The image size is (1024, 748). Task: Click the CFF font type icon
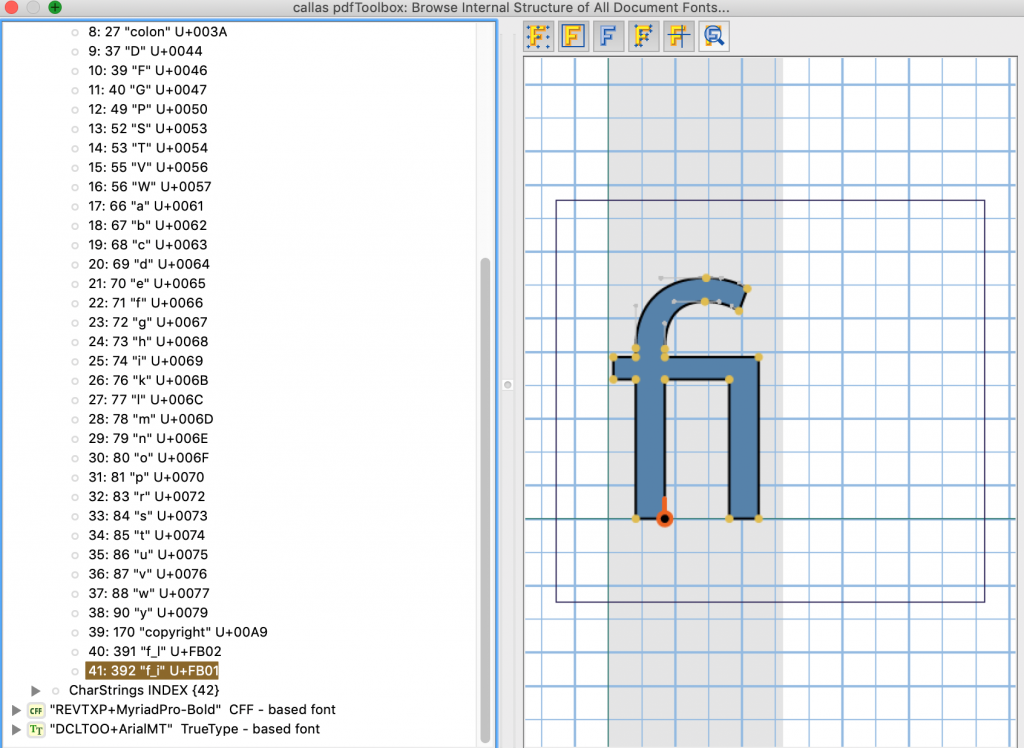click(36, 710)
